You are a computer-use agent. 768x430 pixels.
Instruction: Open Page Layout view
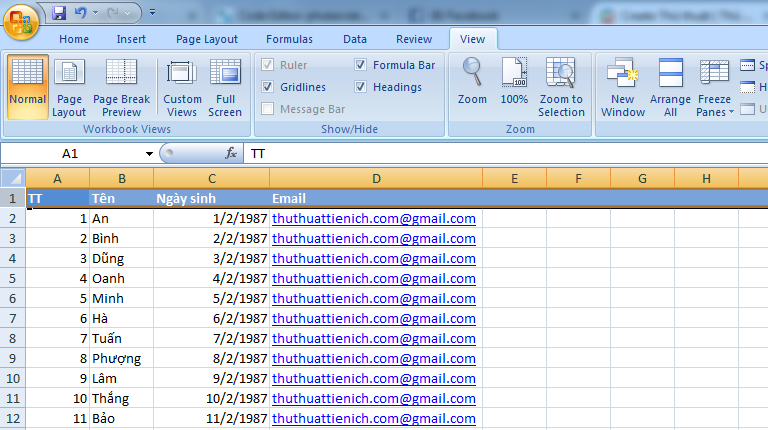pyautogui.click(x=69, y=87)
